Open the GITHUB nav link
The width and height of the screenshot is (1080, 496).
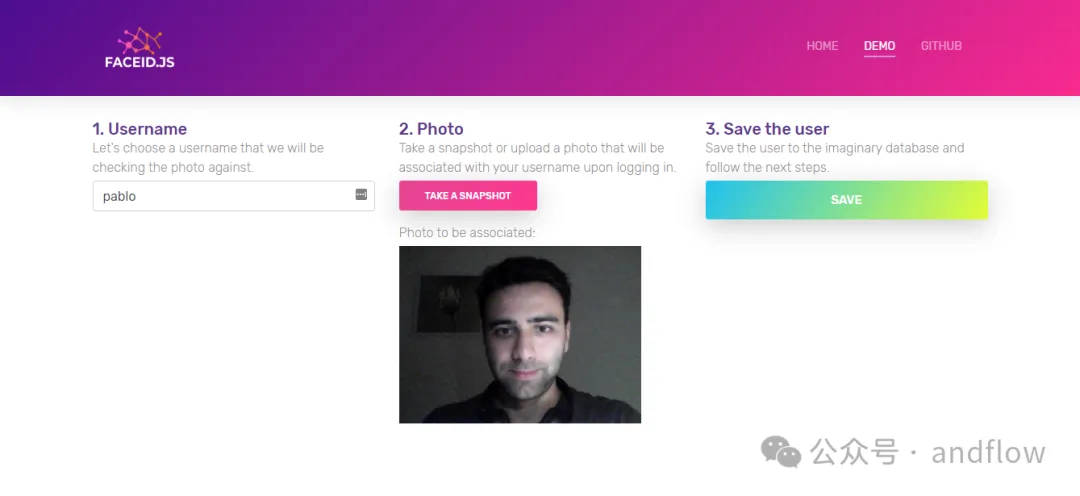pos(941,46)
